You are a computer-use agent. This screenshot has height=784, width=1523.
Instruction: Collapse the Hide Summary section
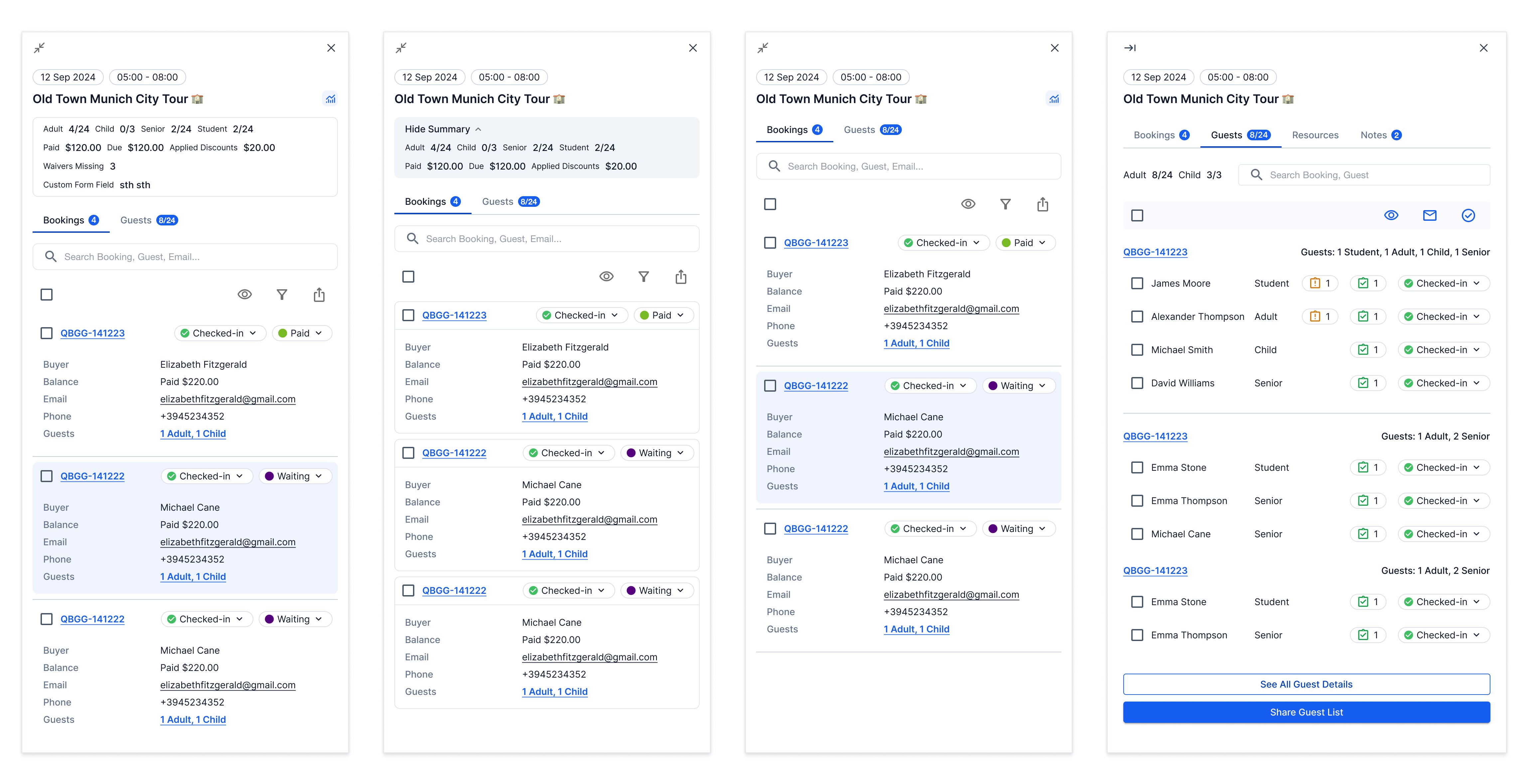[443, 129]
